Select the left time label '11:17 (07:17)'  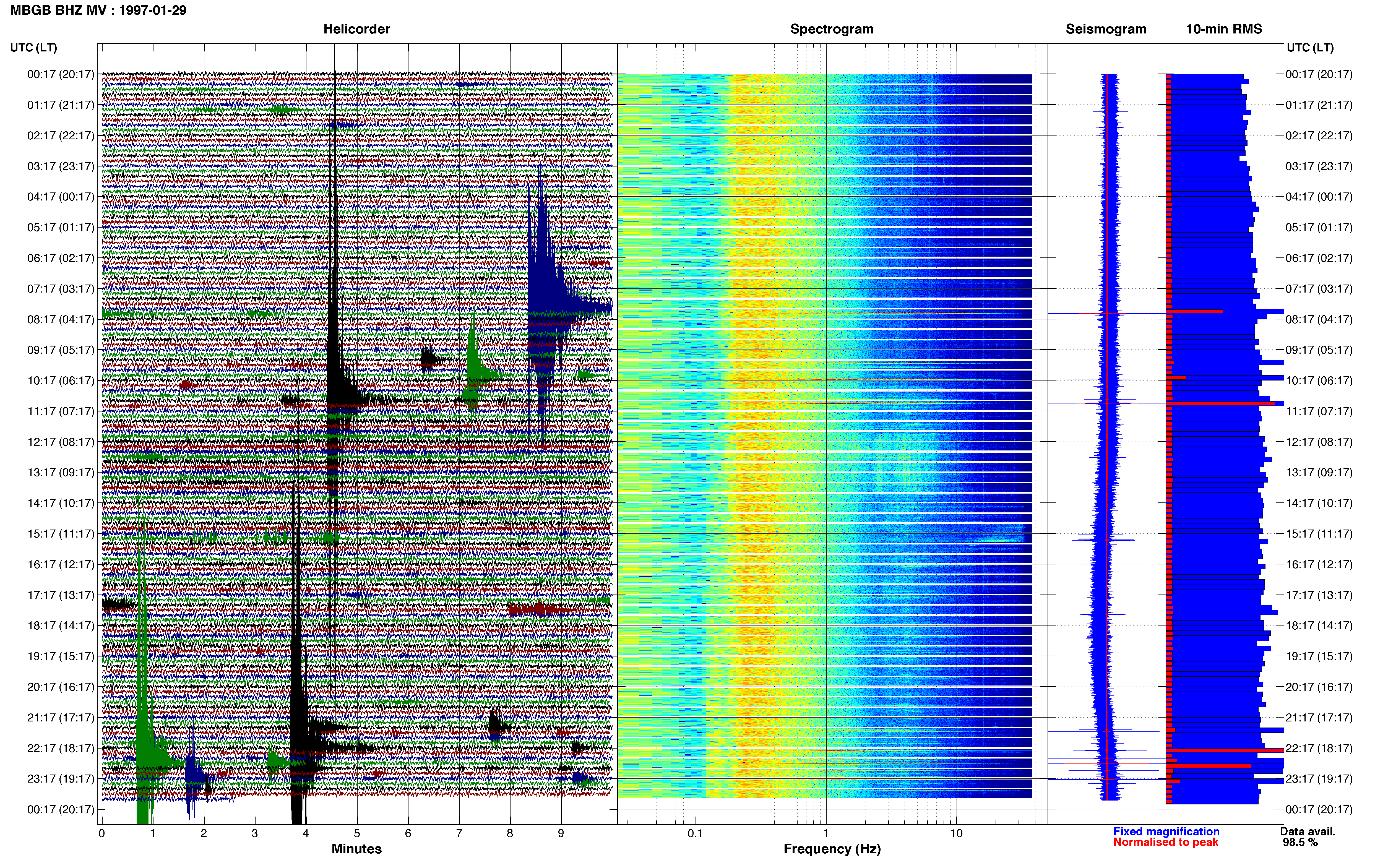[x=61, y=411]
